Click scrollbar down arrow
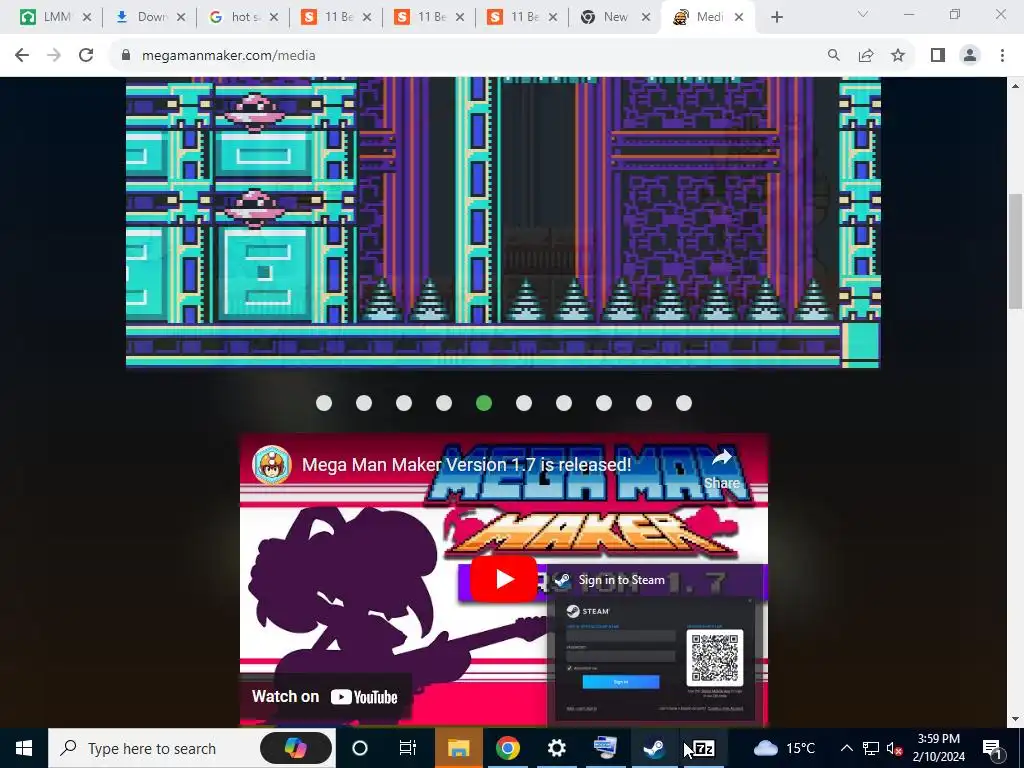Viewport: 1024px width, 768px height. click(x=1014, y=719)
